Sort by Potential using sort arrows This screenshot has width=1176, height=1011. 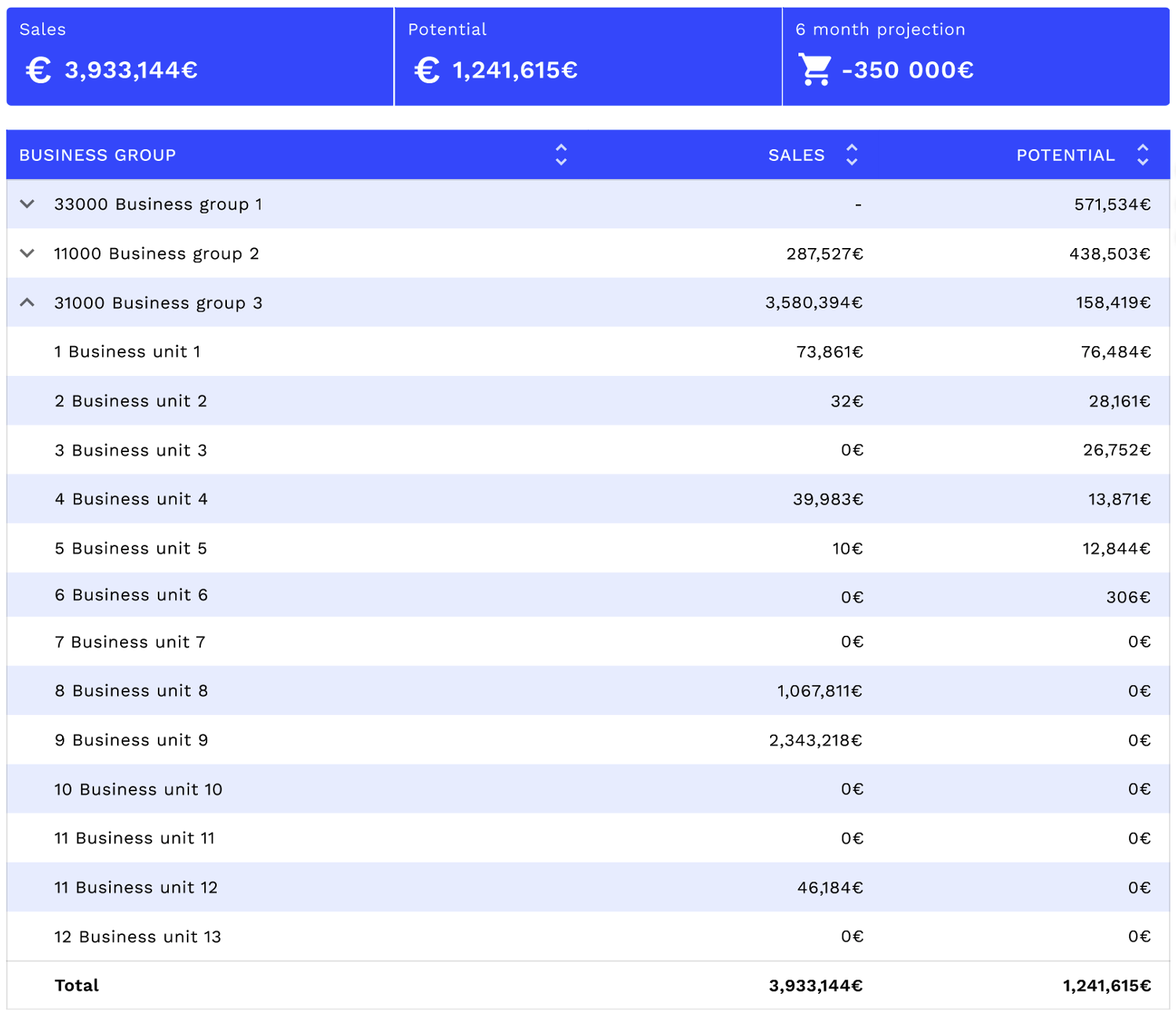(x=1142, y=155)
